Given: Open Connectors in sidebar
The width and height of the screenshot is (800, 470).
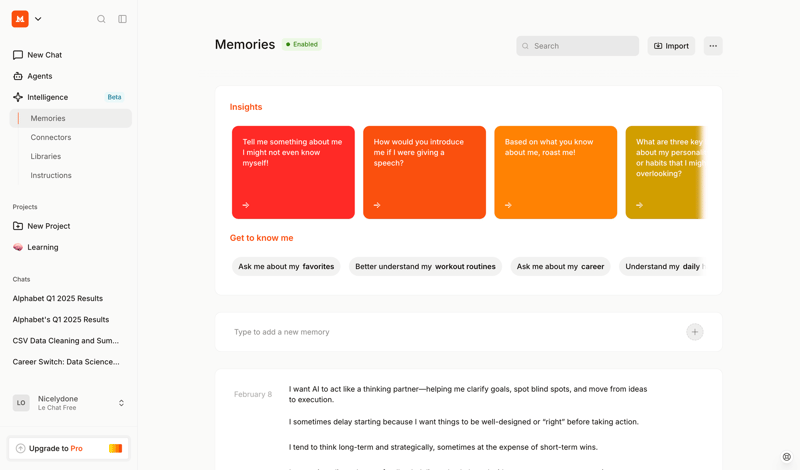Looking at the screenshot, I should coord(51,137).
